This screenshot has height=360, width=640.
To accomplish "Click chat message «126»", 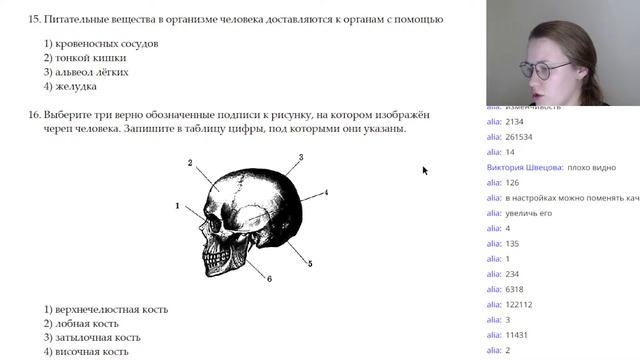I will (x=512, y=183).
